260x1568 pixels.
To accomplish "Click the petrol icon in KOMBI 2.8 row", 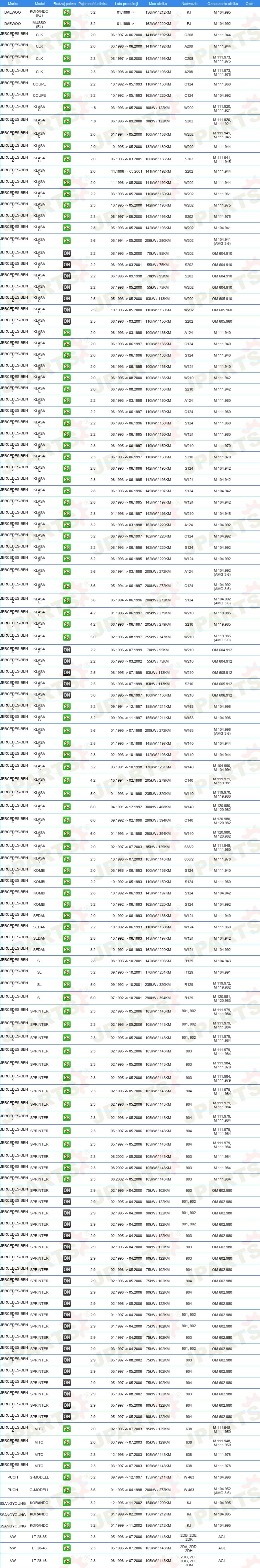I will coord(66,893).
